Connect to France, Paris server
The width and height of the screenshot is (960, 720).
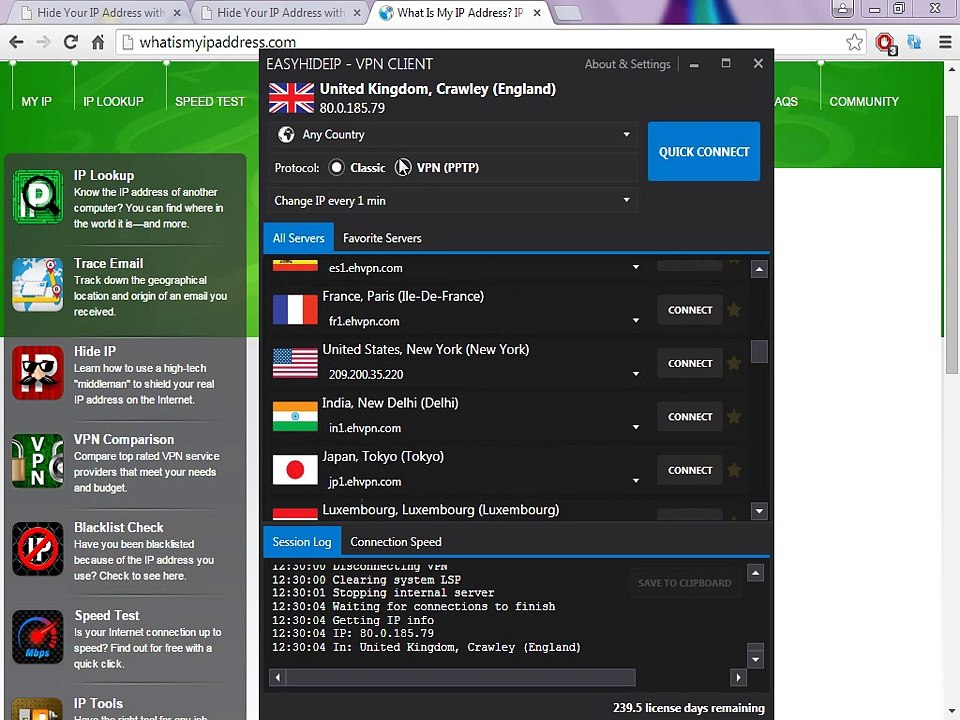(690, 310)
